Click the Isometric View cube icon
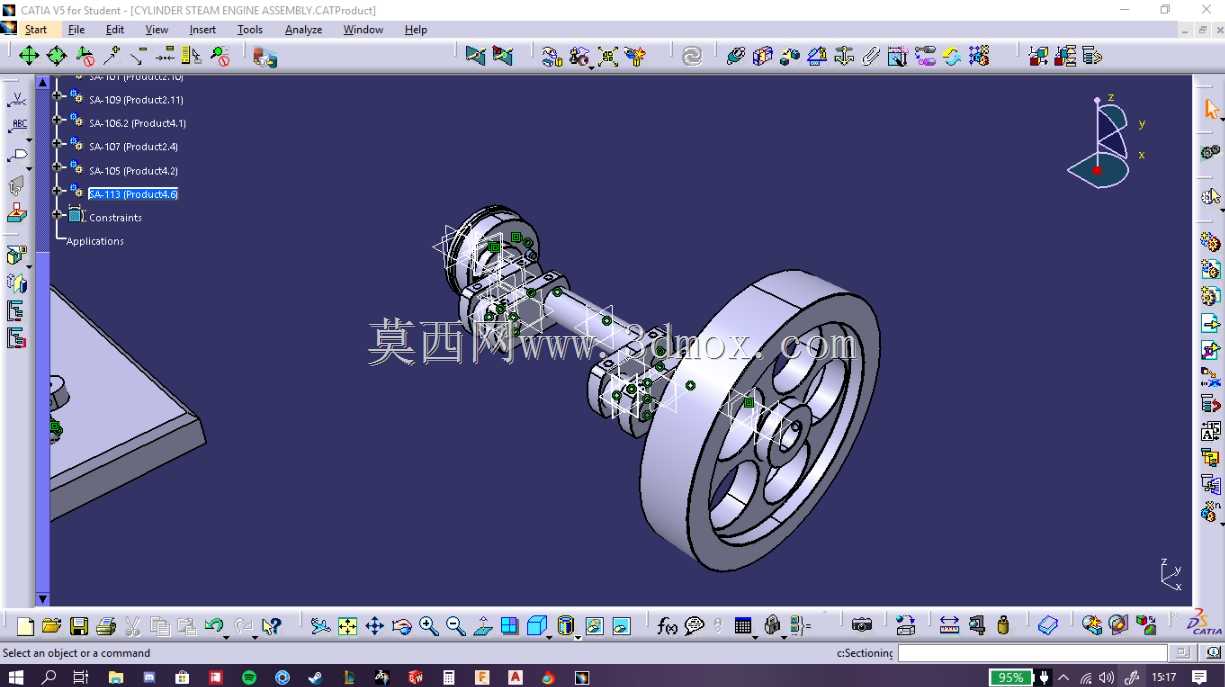 [x=536, y=626]
